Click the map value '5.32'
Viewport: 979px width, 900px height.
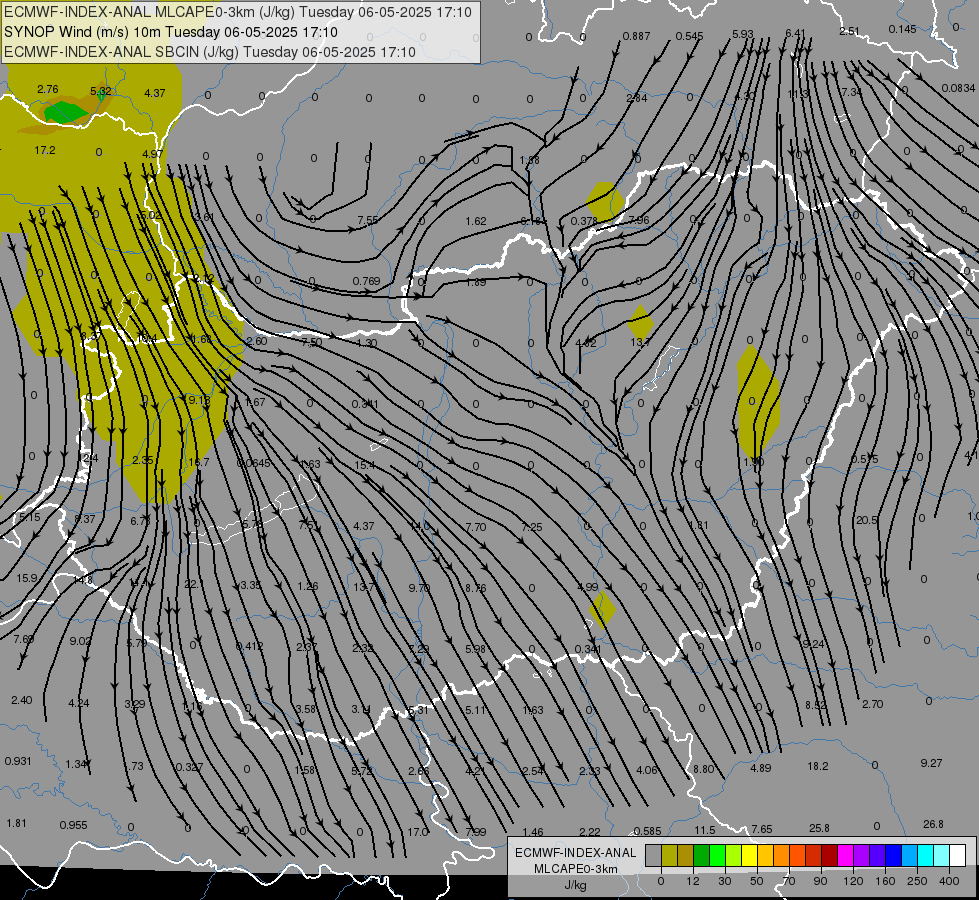click(x=101, y=91)
